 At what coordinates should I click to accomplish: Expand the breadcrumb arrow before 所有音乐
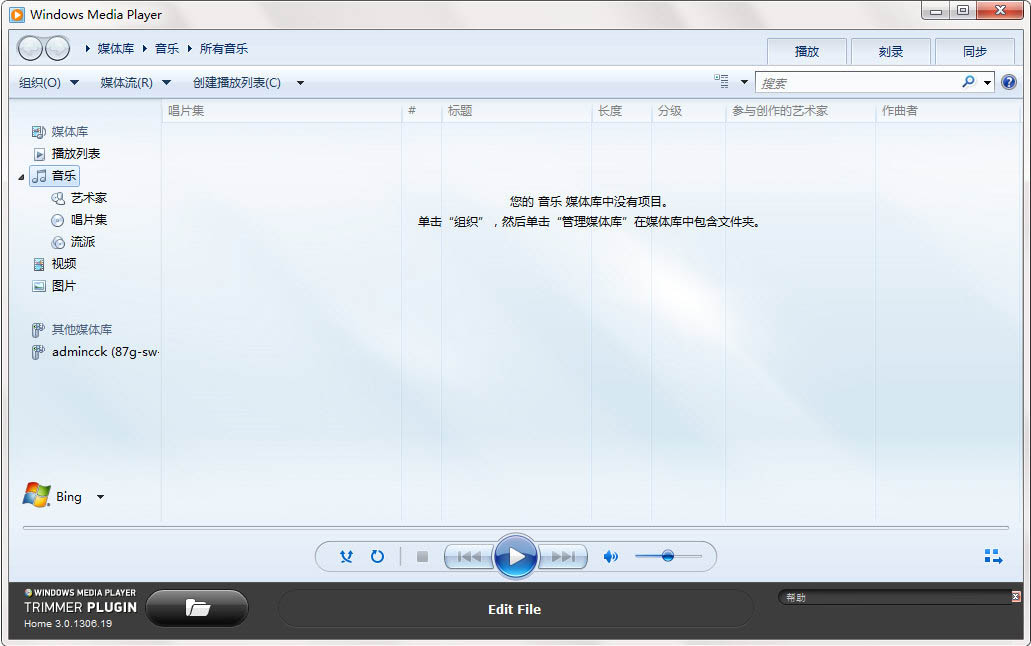[189, 49]
